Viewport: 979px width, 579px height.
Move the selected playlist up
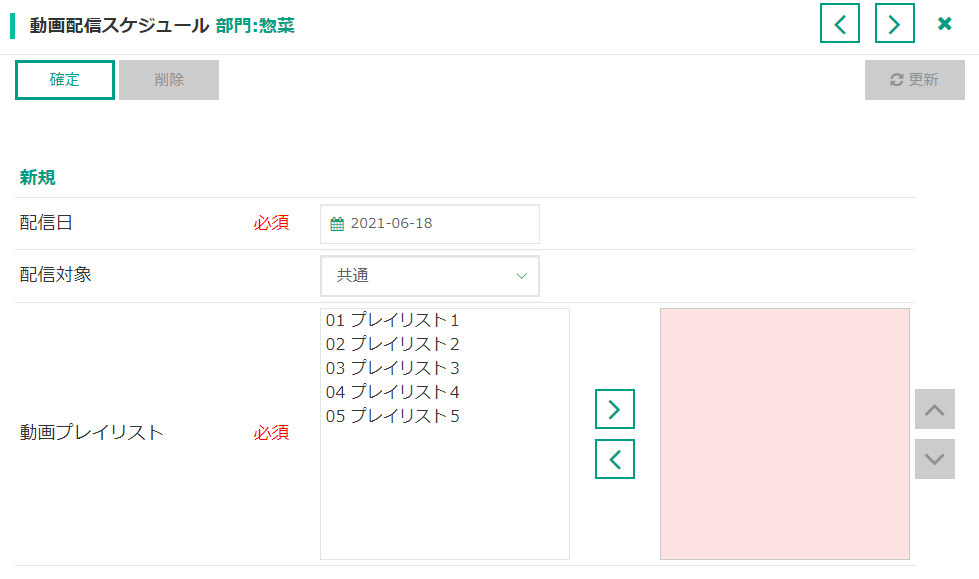[934, 409]
